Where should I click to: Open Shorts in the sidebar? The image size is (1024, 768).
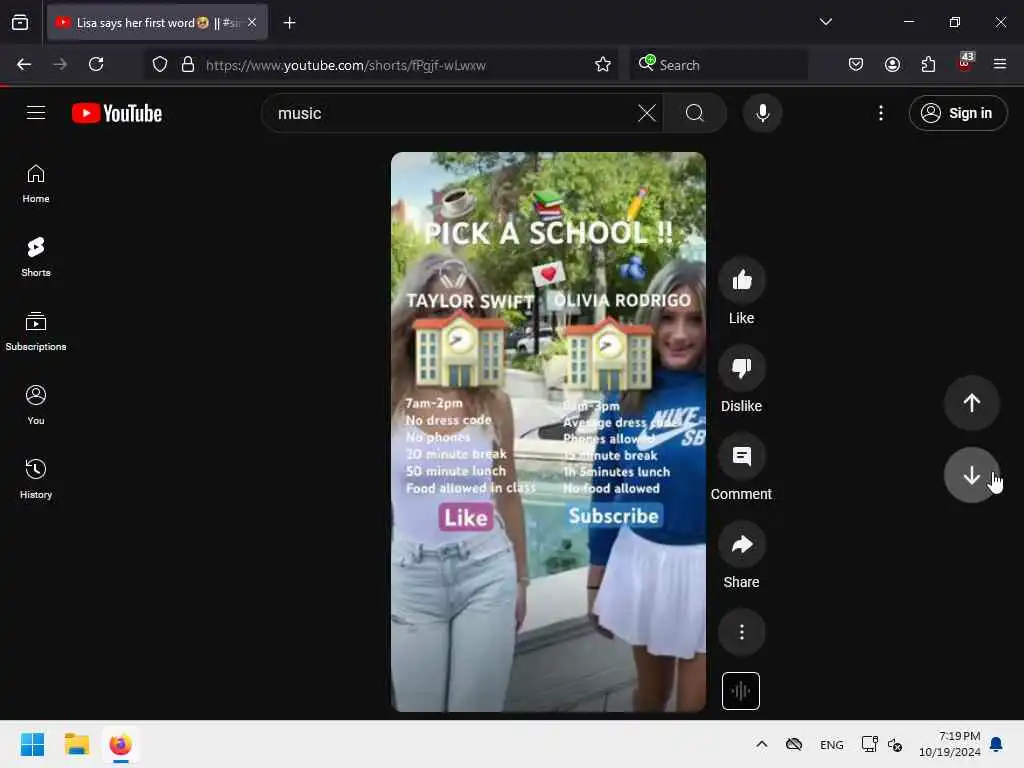[x=36, y=257]
